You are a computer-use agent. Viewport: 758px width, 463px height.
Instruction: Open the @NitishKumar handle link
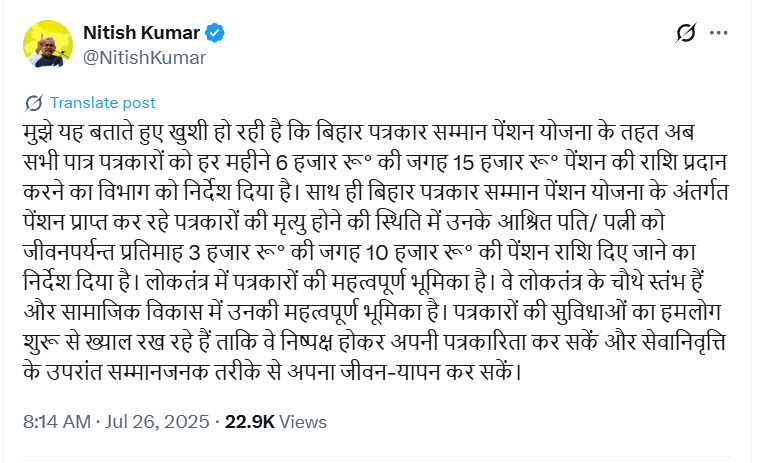pos(144,57)
